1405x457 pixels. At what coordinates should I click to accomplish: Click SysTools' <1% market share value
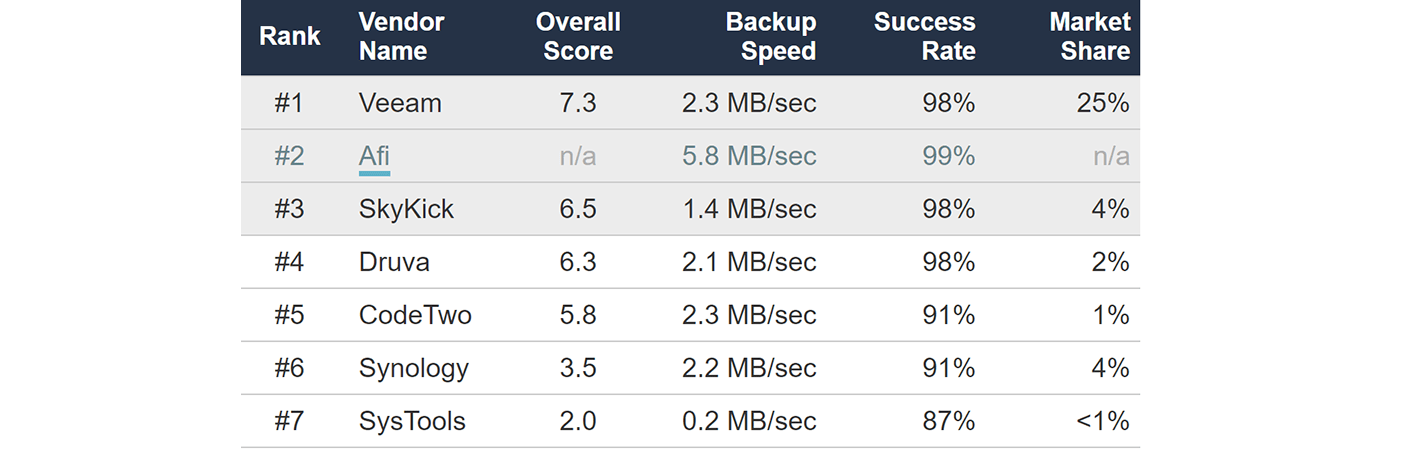1102,421
